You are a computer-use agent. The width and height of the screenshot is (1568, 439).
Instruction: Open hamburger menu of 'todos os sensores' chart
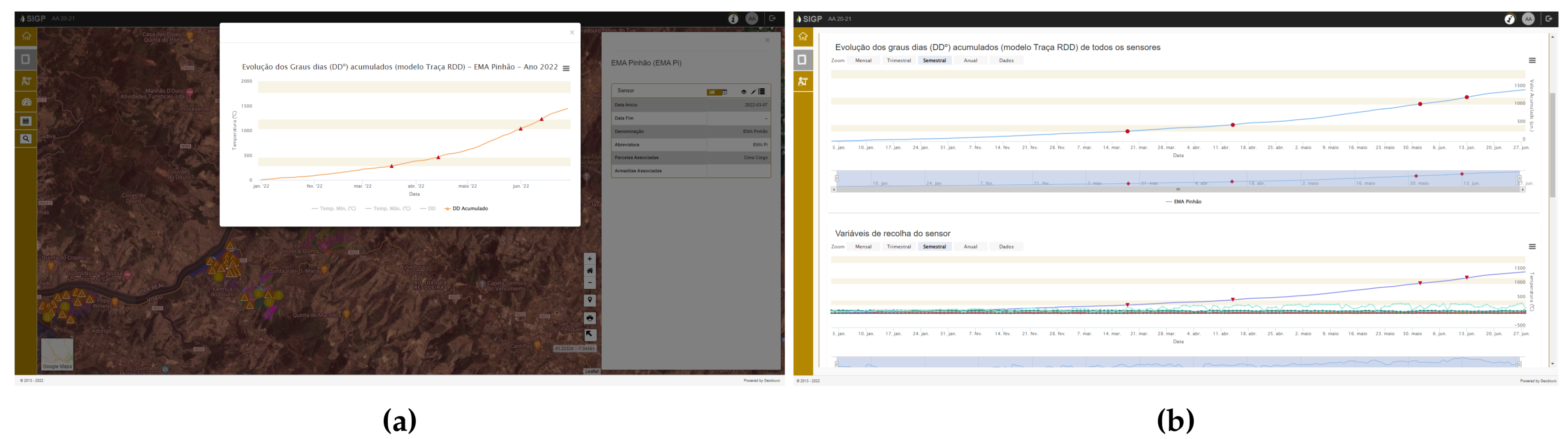(1532, 60)
